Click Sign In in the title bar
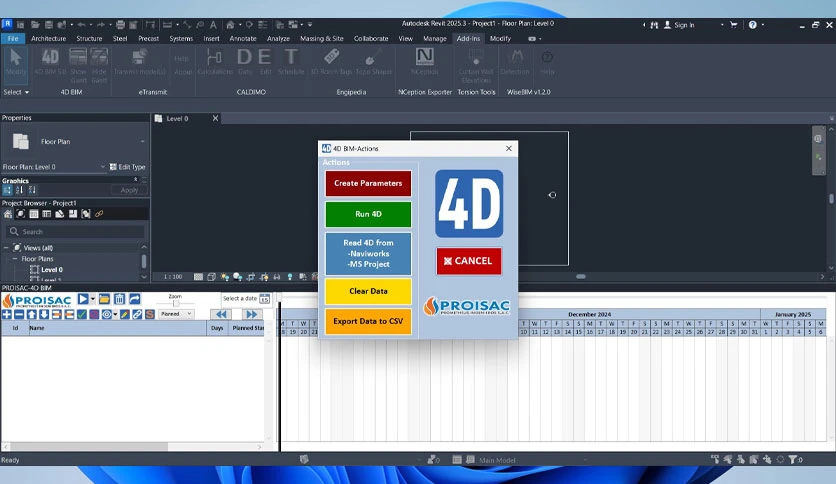 (x=679, y=25)
